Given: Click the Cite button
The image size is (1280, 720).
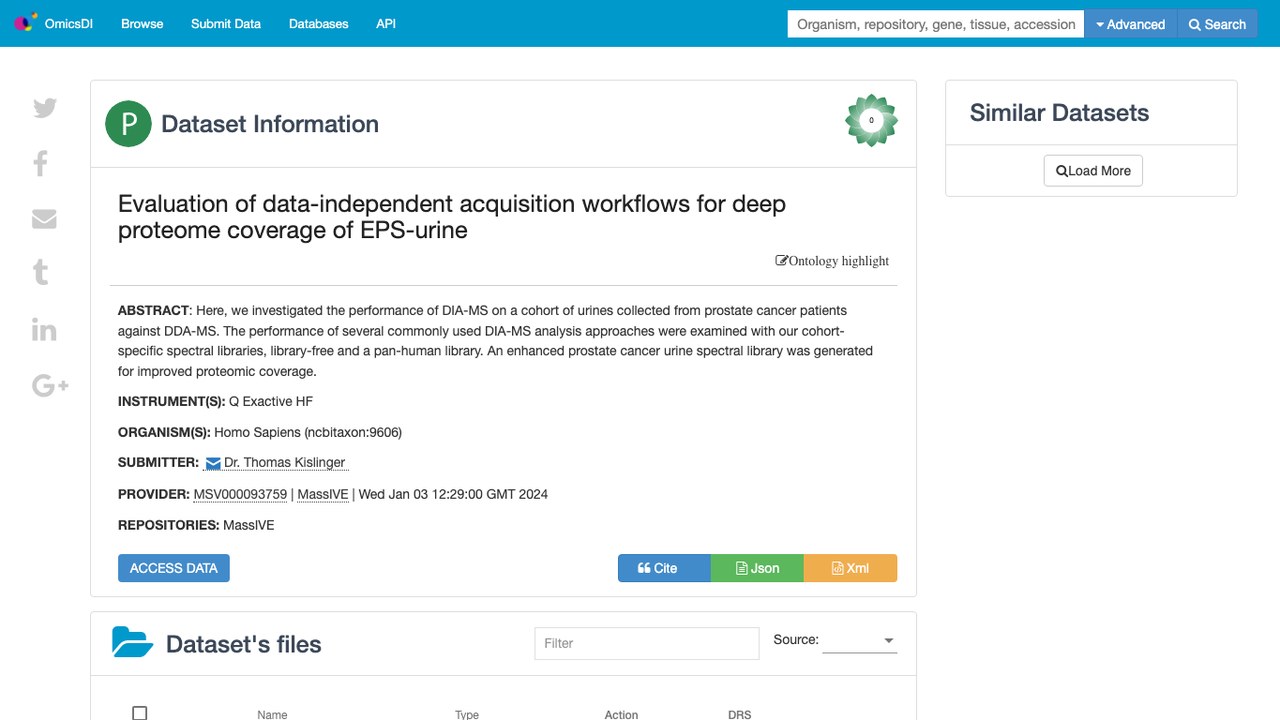Looking at the screenshot, I should tap(664, 568).
